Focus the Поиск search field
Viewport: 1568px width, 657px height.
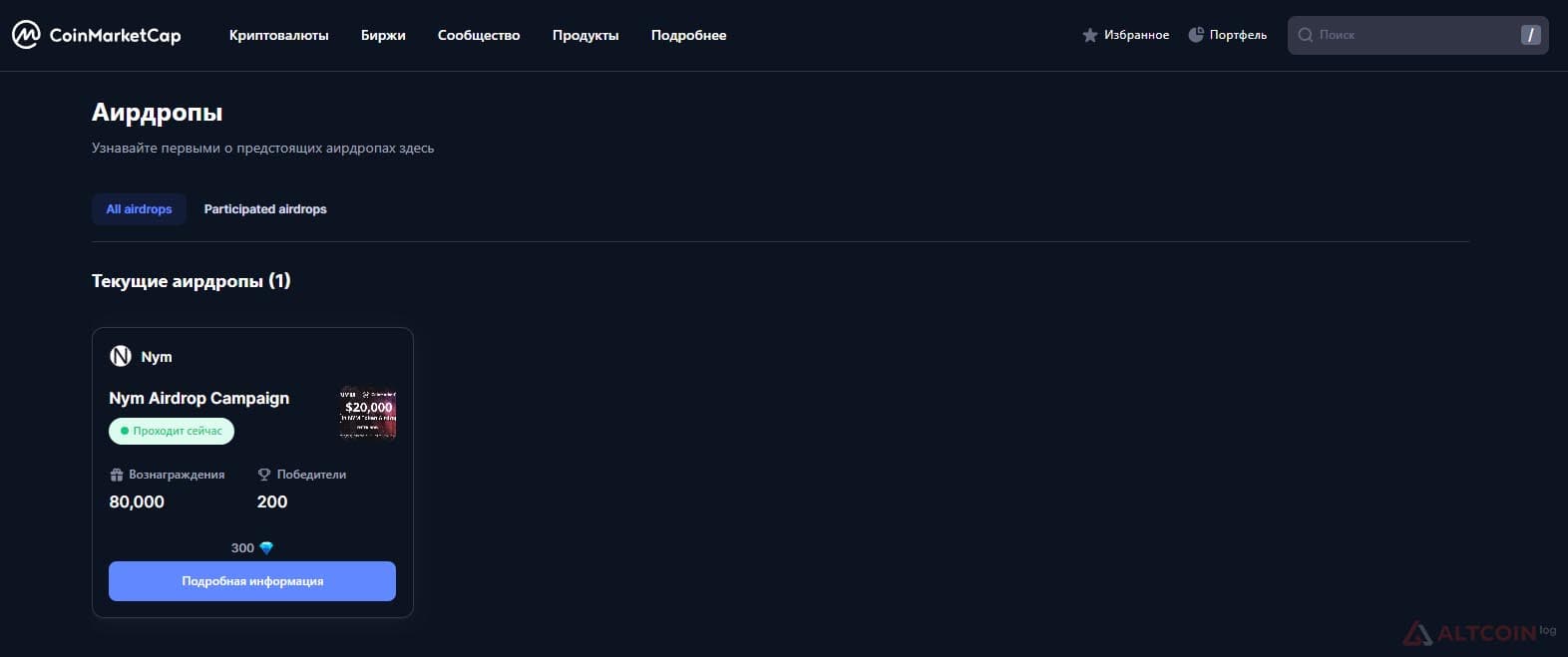(x=1417, y=35)
